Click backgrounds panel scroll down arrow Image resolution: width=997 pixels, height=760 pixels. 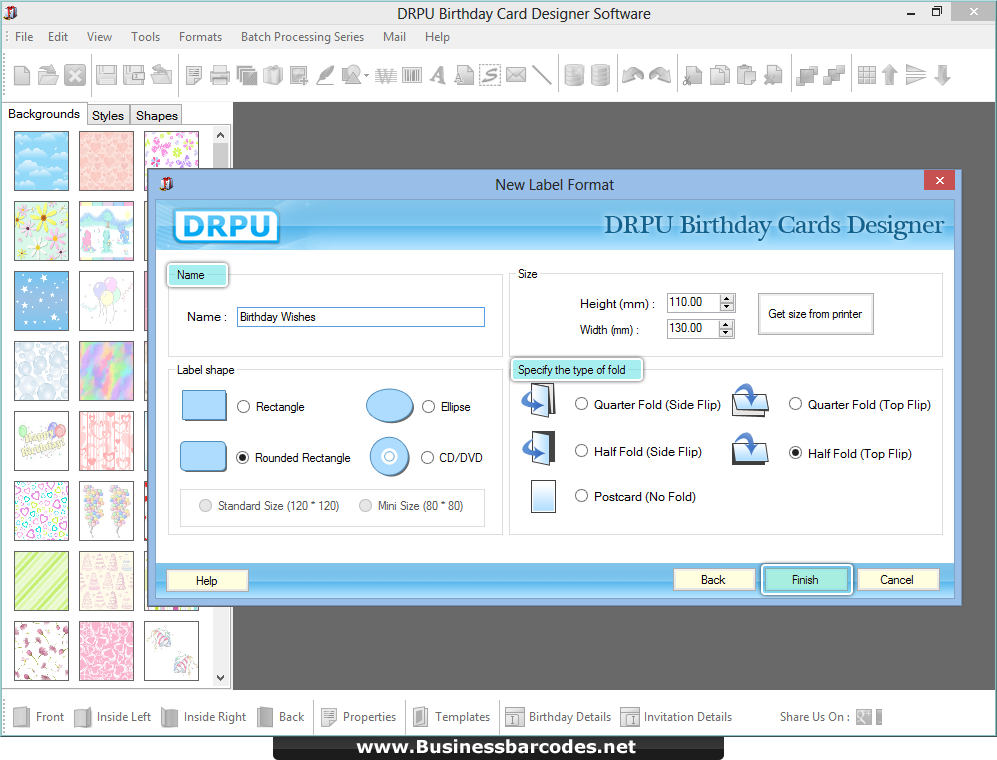click(x=220, y=677)
